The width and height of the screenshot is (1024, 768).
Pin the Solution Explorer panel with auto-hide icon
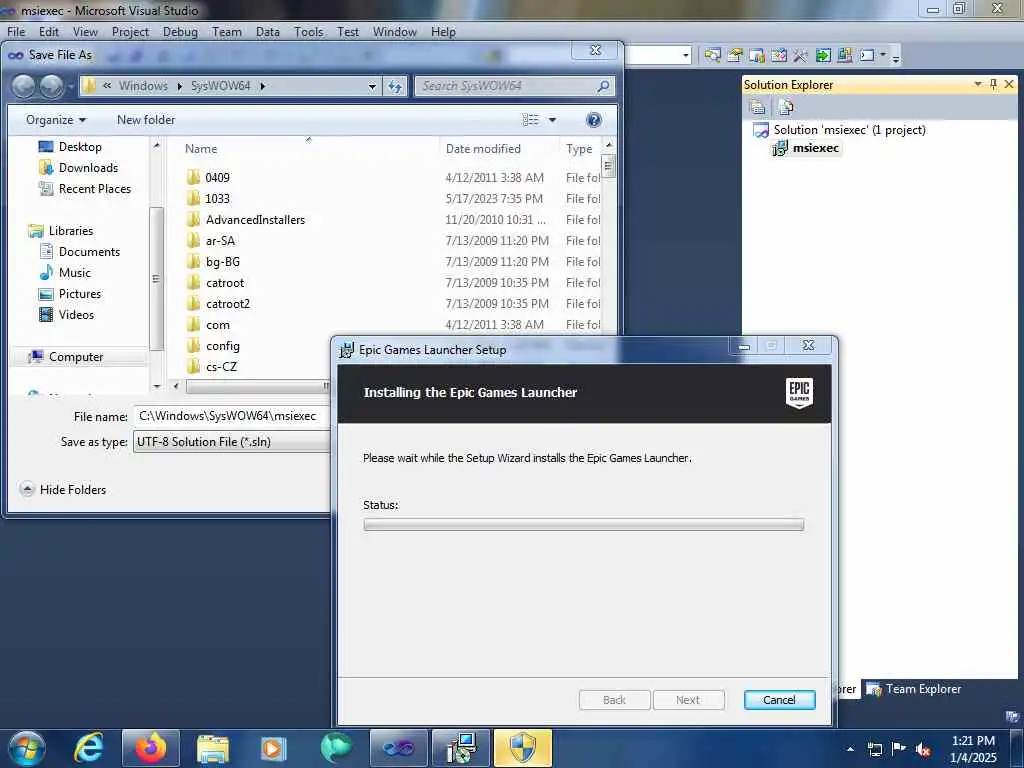993,84
